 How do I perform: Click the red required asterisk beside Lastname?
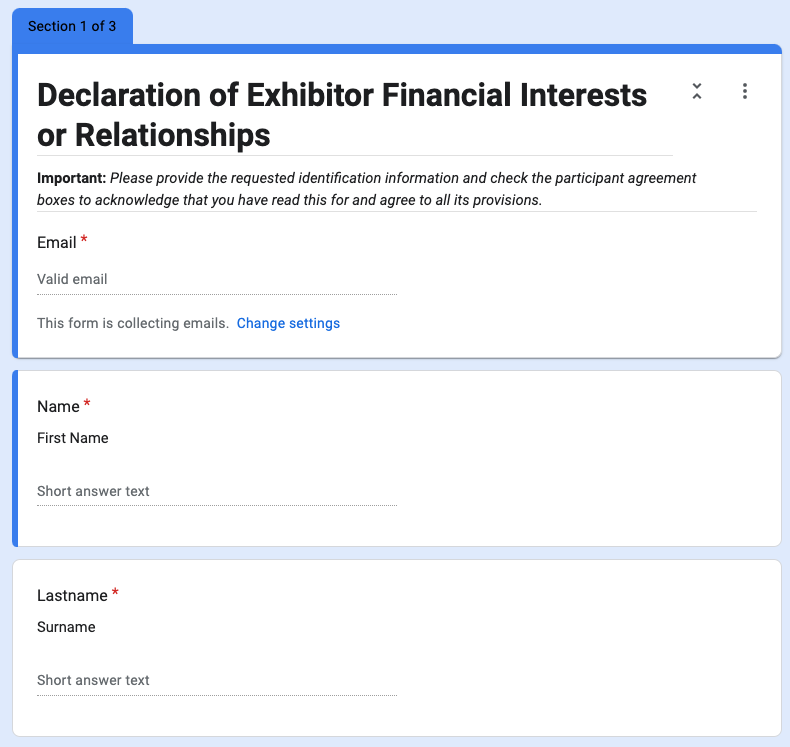tap(115, 594)
